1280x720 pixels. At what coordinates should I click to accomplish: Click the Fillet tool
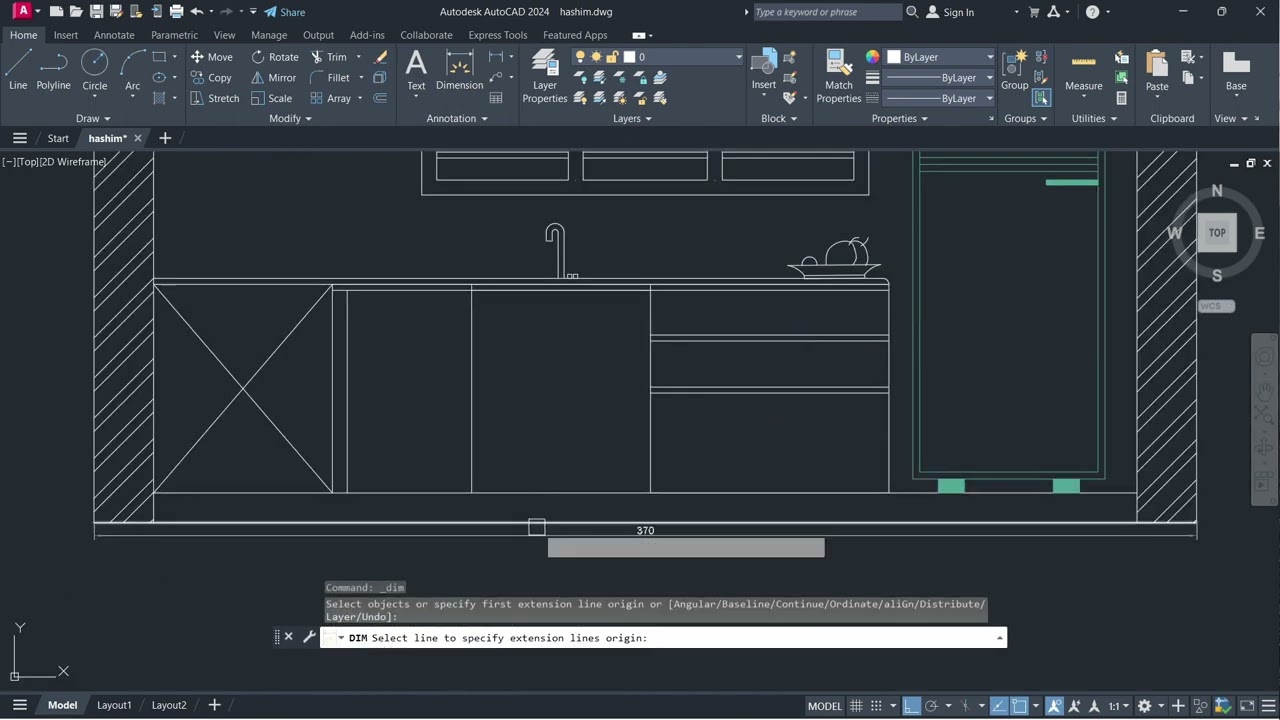(x=330, y=78)
